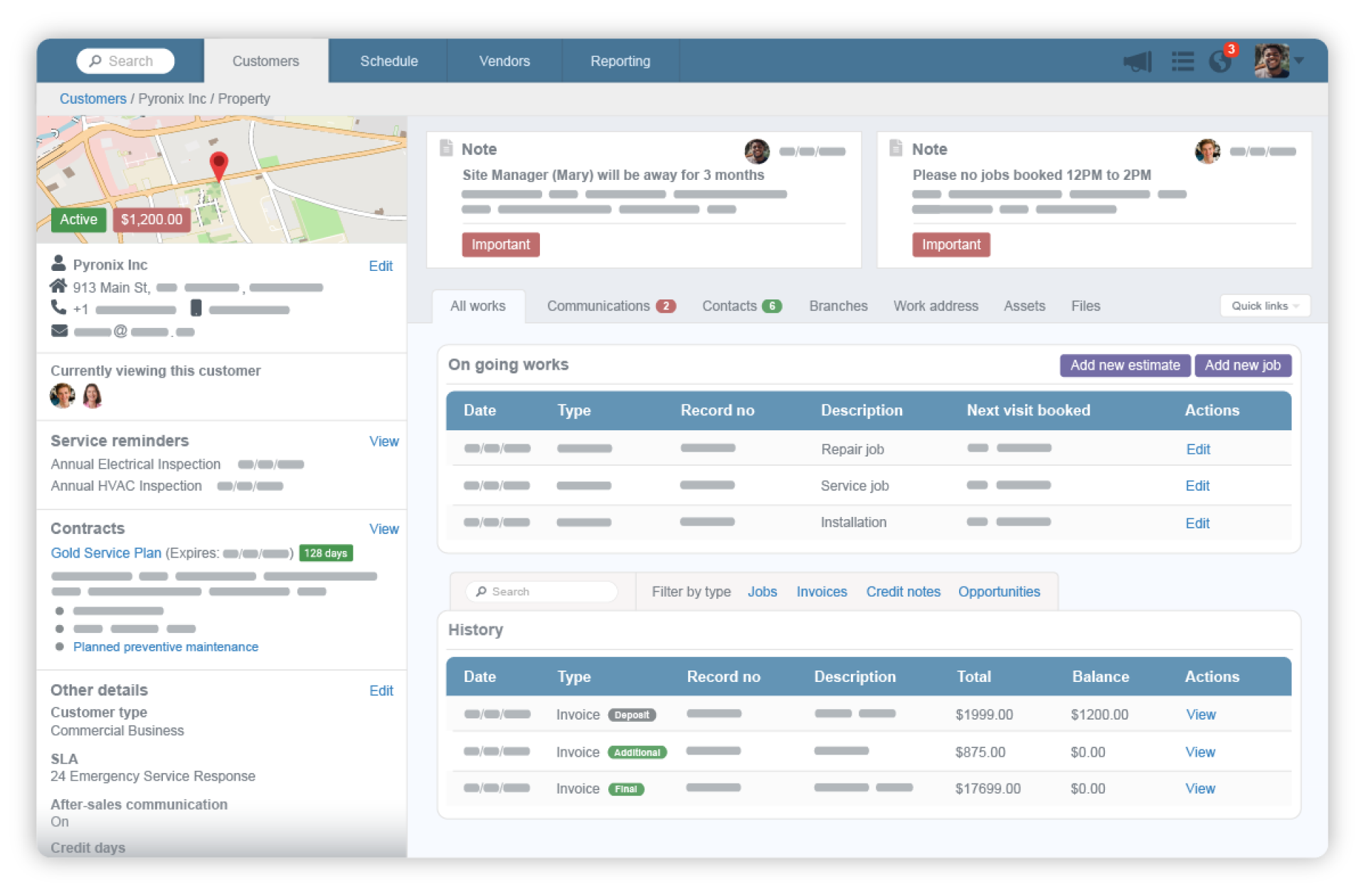The width and height of the screenshot is (1366, 896).
Task: Filter history by Invoices
Action: click(821, 591)
